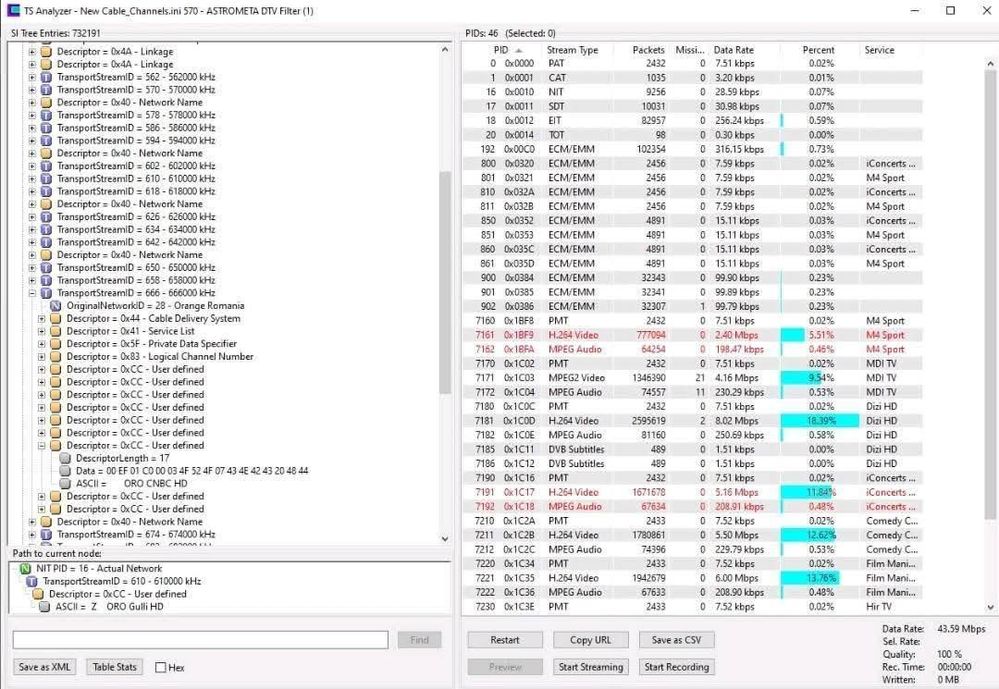Click the OriginalNetworkID Orange Romania node icon
Screen dimensions: 999x689
pyautogui.click(x=56, y=306)
